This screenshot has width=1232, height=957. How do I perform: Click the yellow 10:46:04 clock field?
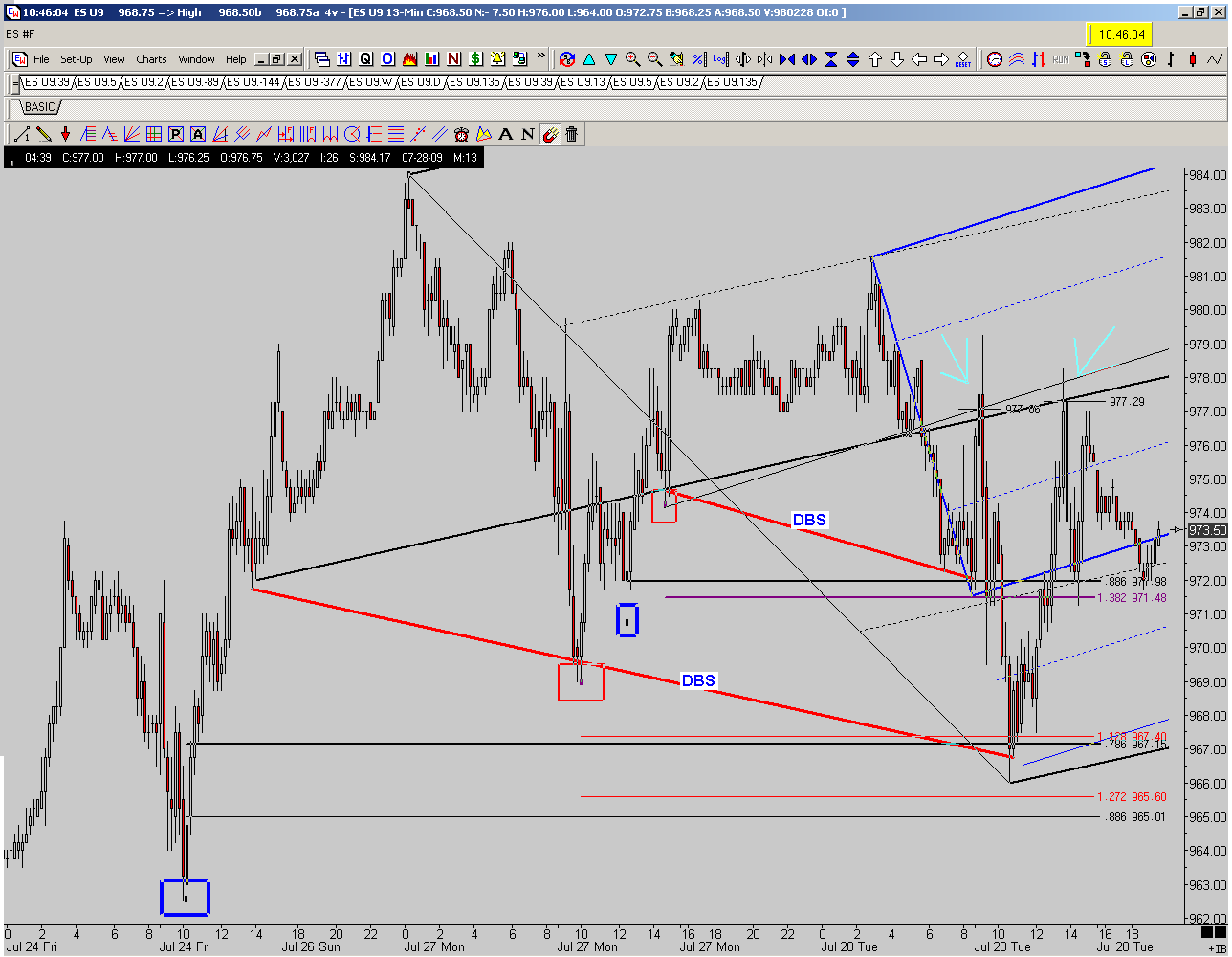pos(1122,34)
